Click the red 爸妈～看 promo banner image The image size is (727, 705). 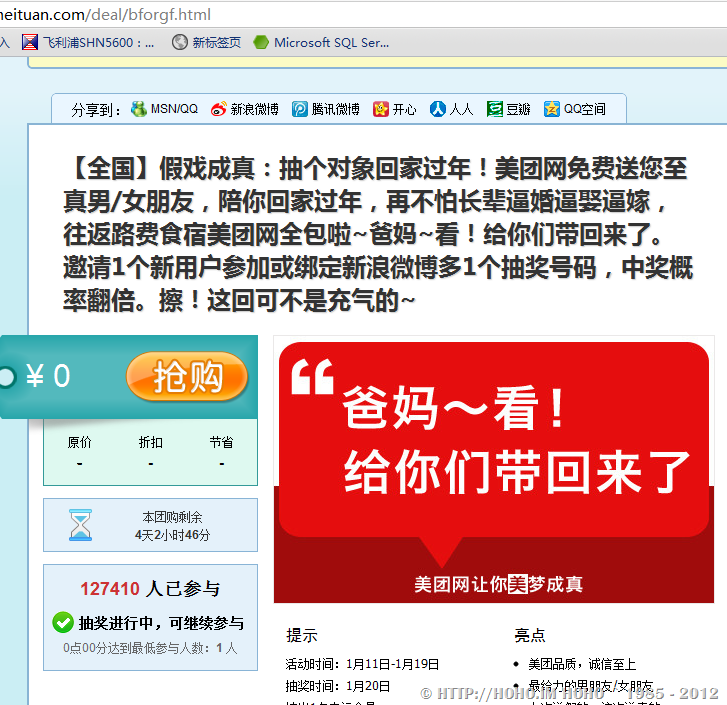click(494, 469)
